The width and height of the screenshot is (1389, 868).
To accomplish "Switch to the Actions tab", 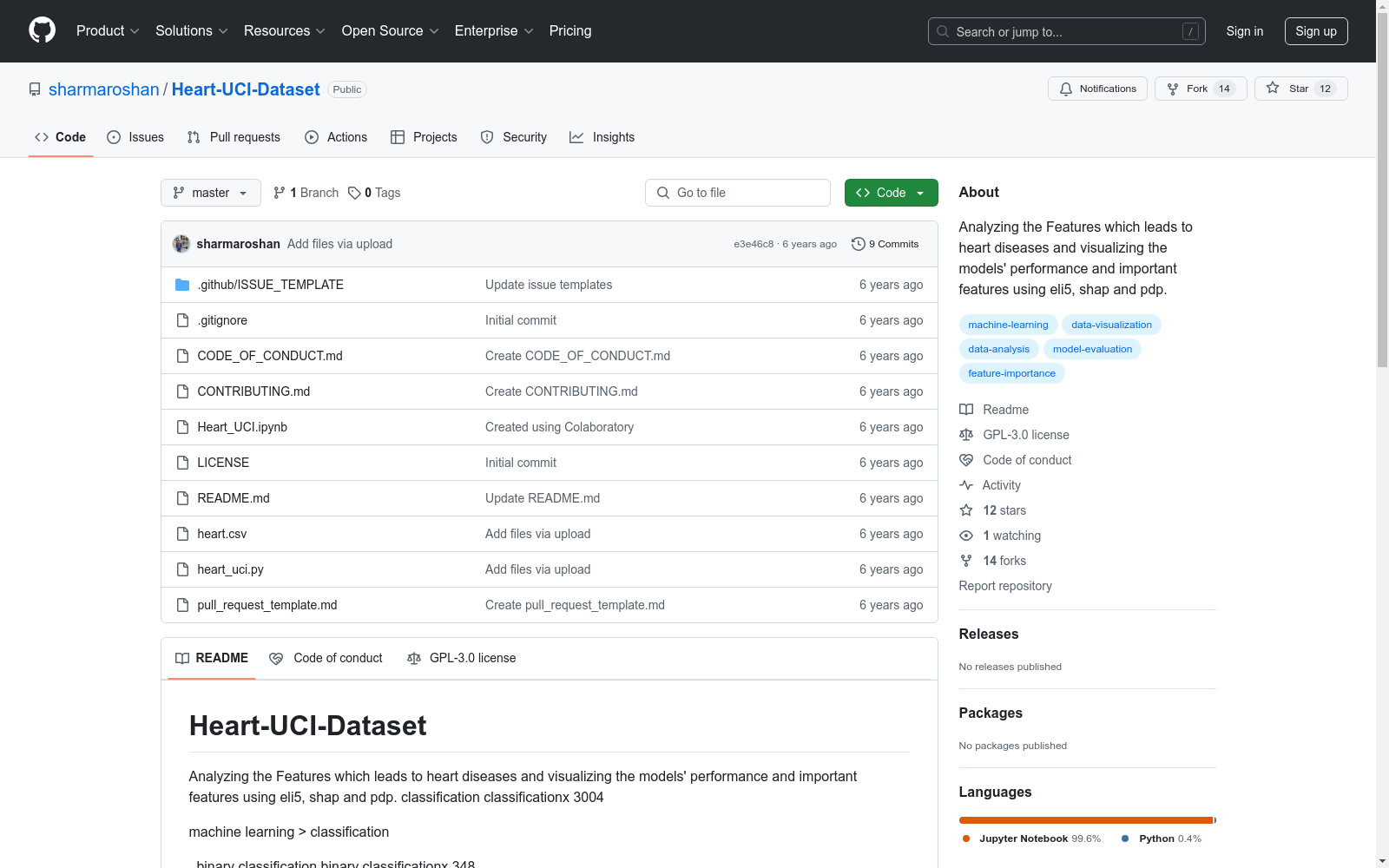I will [x=336, y=137].
